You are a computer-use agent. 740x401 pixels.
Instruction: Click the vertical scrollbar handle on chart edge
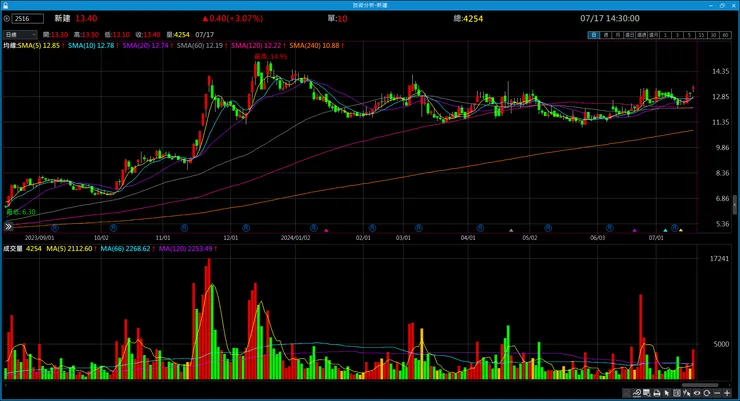(x=734, y=205)
